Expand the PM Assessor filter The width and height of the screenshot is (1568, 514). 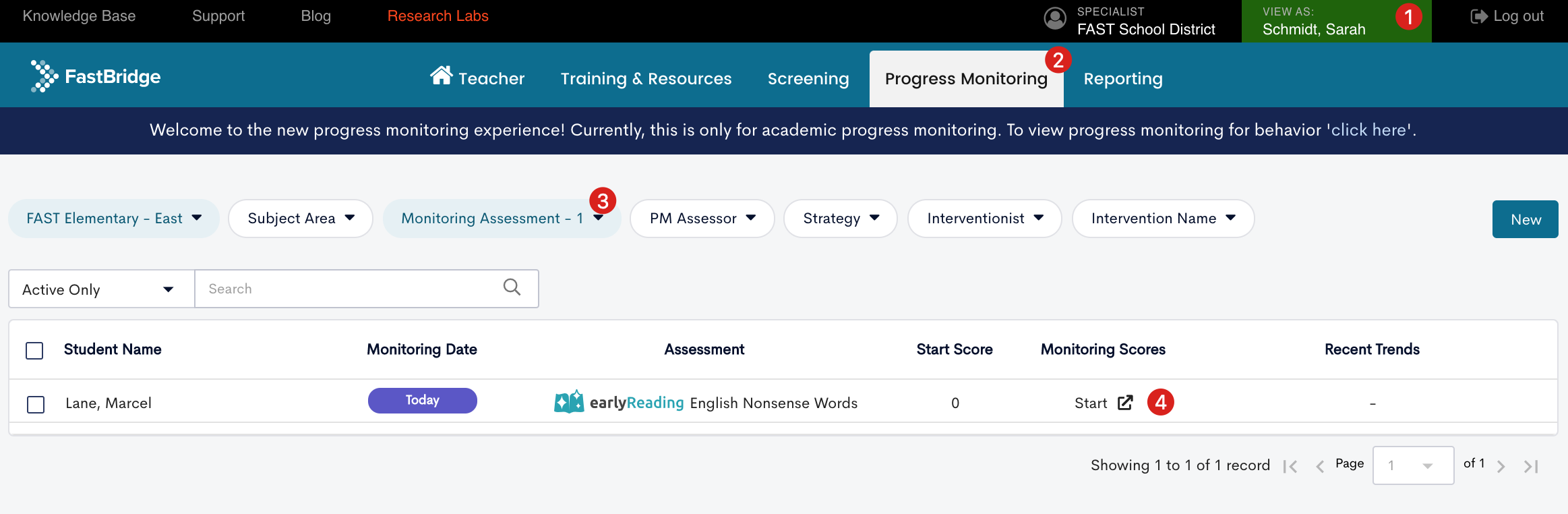702,219
